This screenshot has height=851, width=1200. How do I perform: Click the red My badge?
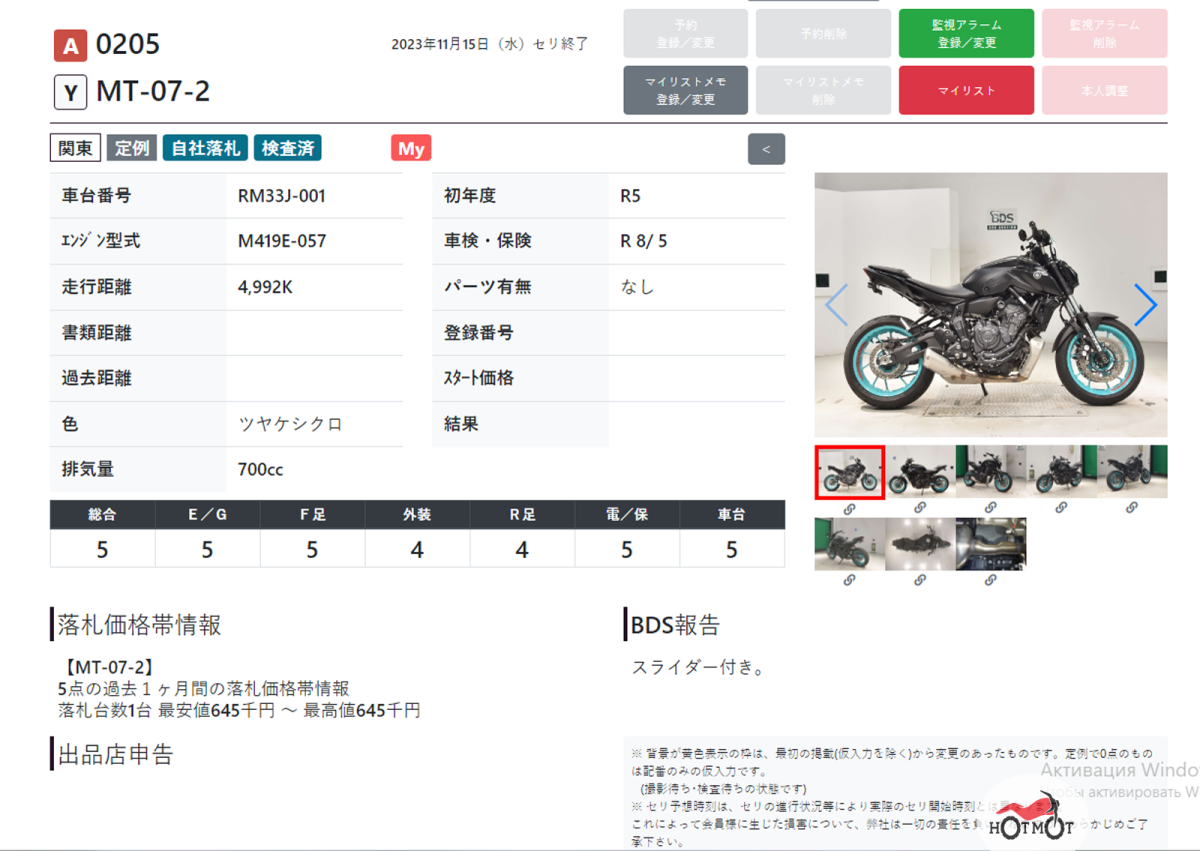411,149
